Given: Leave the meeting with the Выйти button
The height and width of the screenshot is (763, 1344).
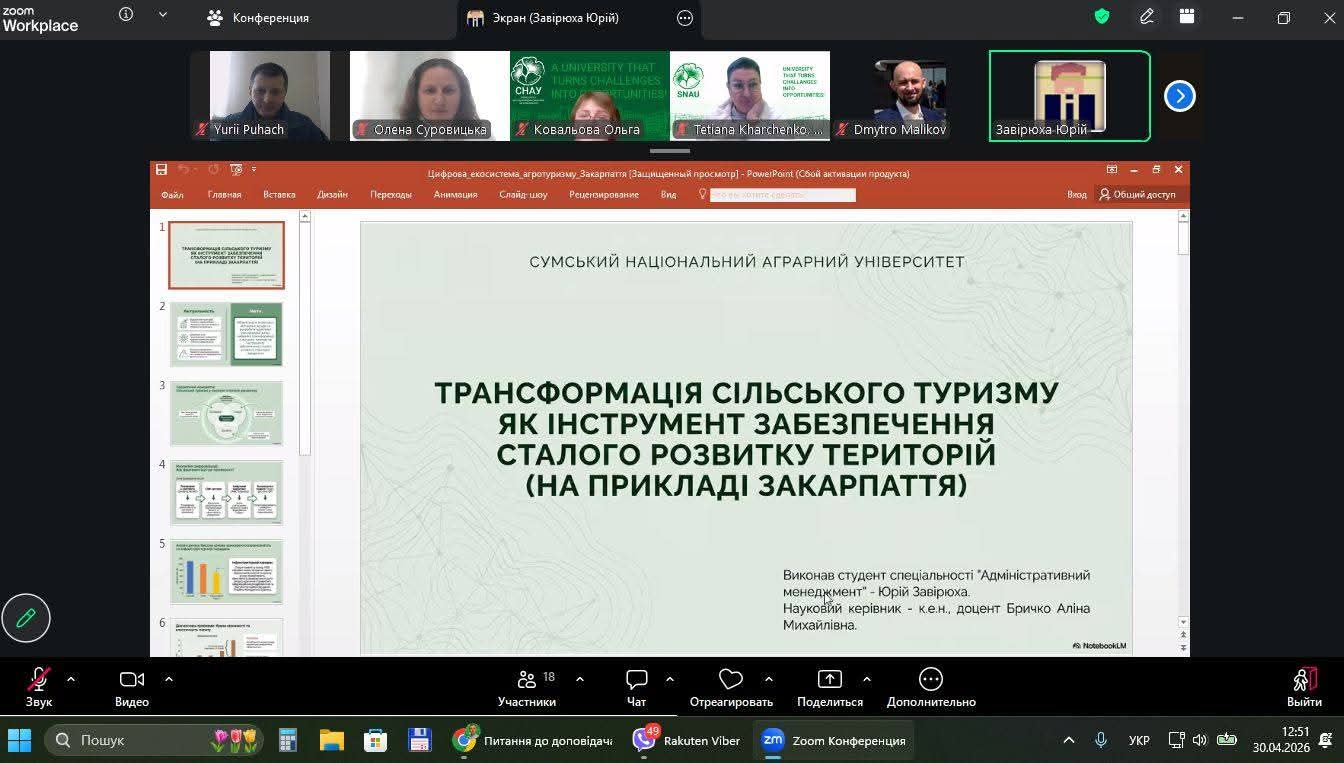Looking at the screenshot, I should pyautogui.click(x=1304, y=687).
